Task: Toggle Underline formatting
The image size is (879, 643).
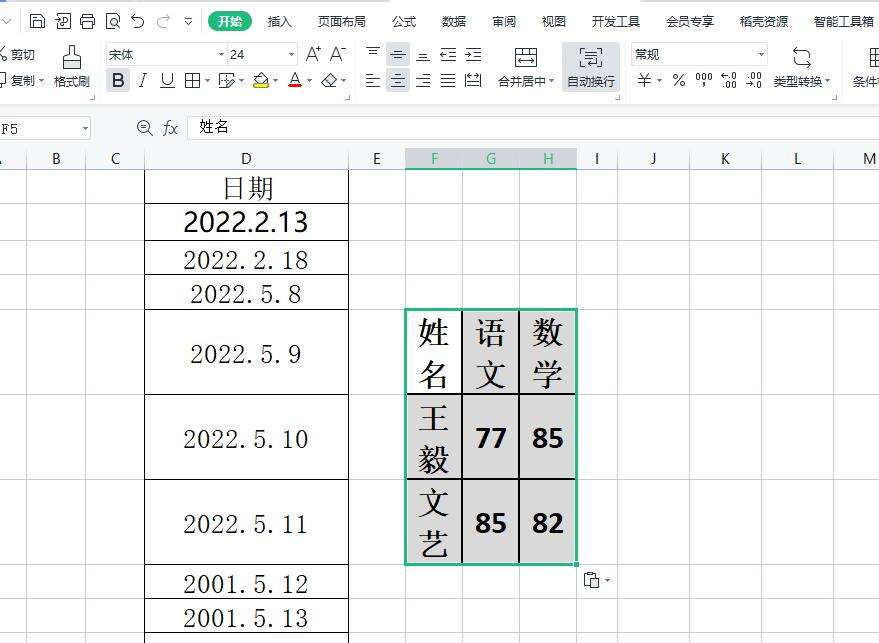Action: tap(167, 80)
